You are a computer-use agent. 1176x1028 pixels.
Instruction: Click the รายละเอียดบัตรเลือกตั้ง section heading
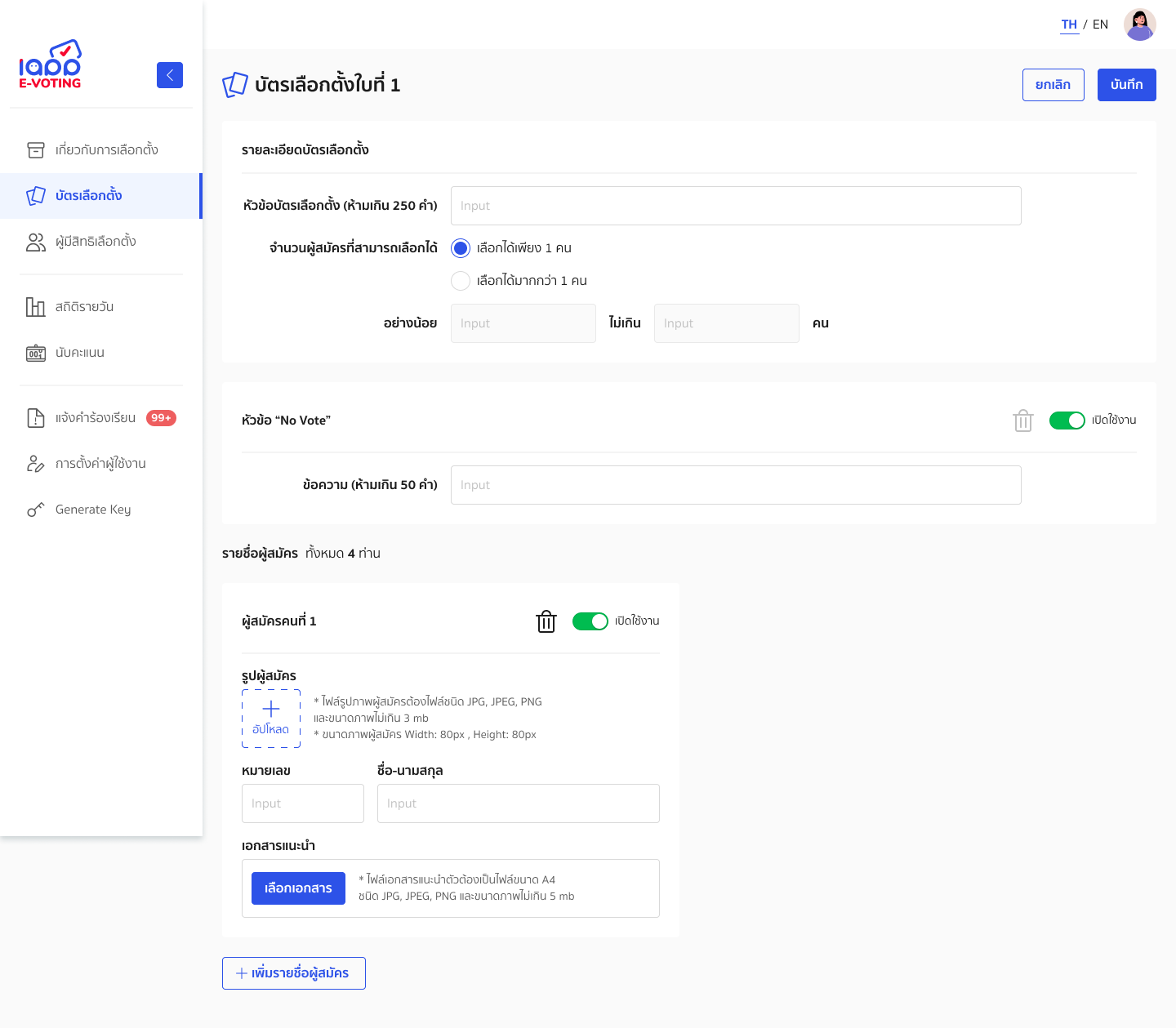coord(305,150)
